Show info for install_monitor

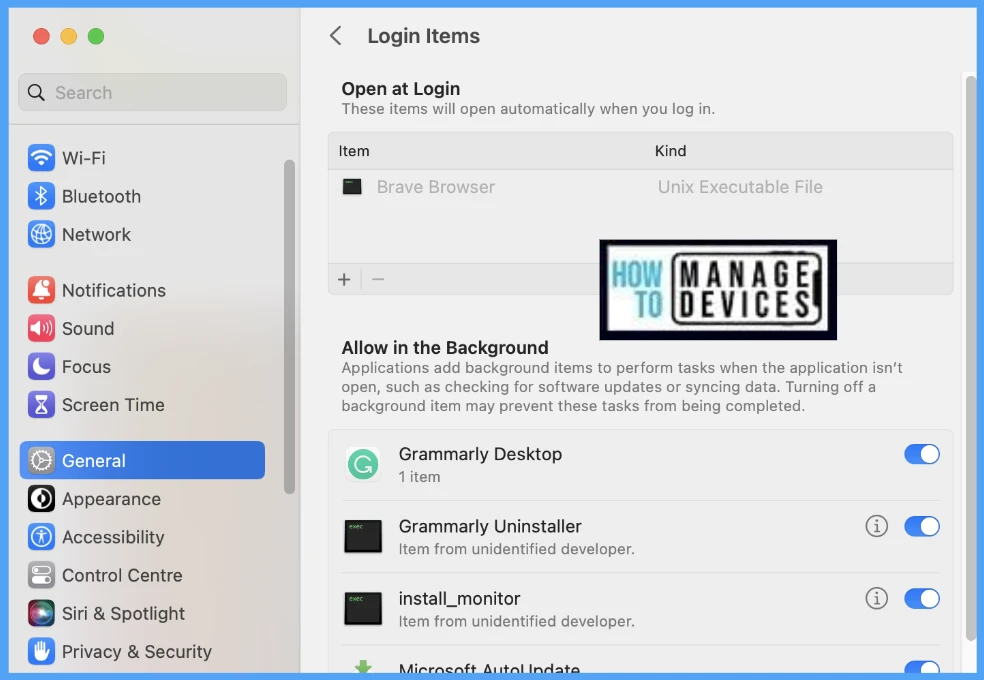point(877,598)
